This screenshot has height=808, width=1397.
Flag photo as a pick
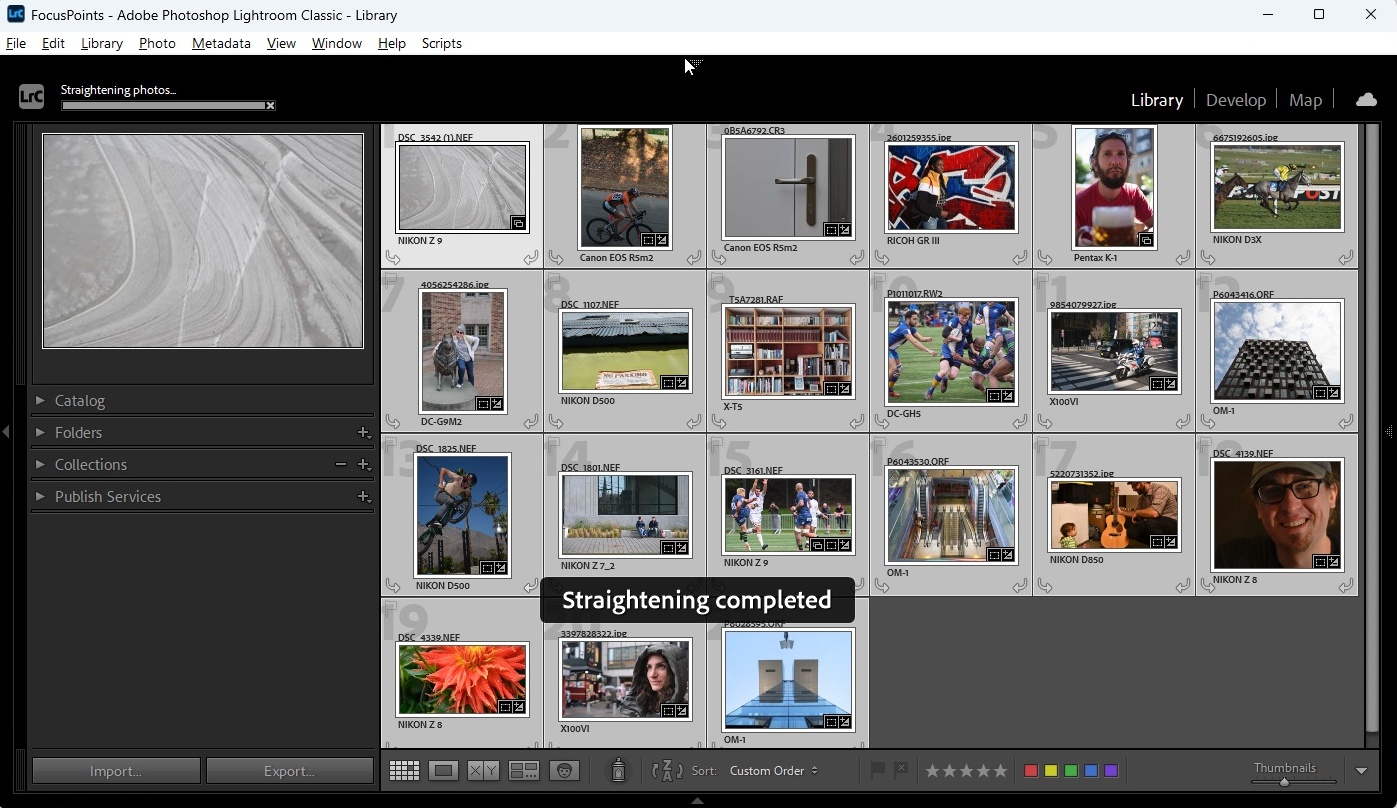(877, 770)
